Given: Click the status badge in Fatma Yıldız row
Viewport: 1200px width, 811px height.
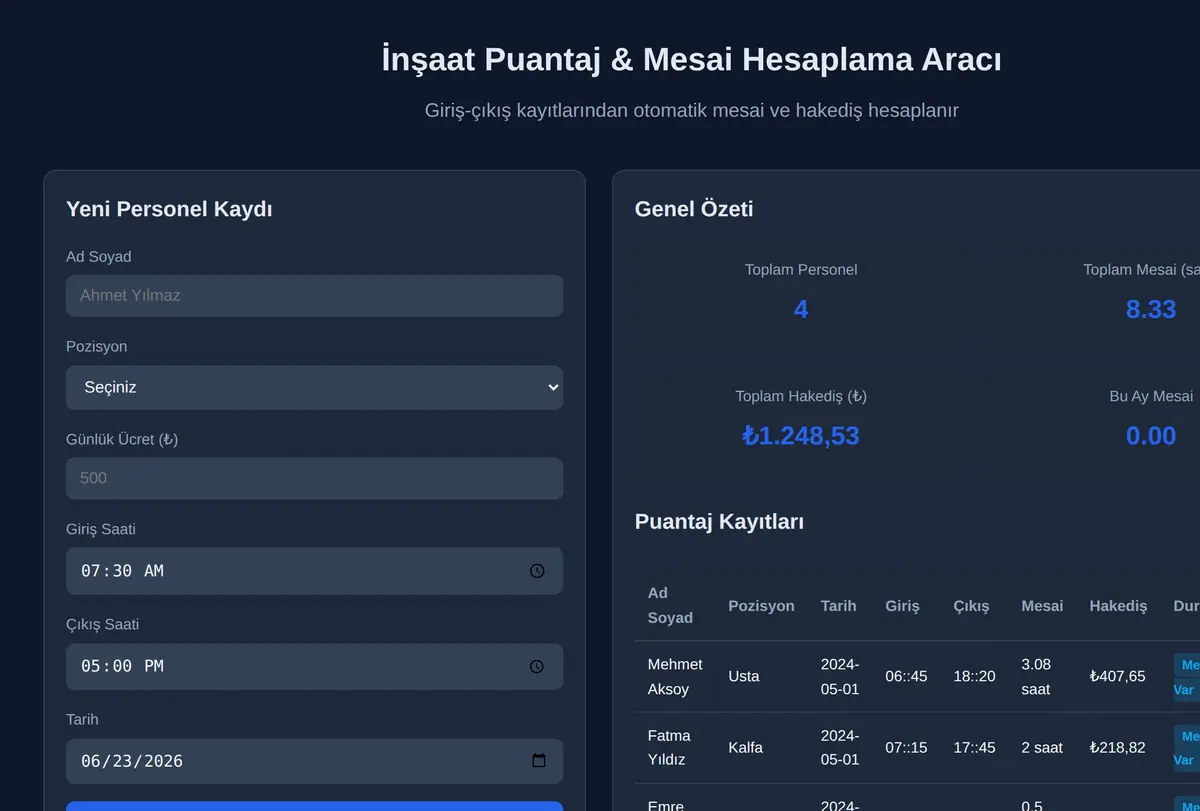Looking at the screenshot, I should click(x=1187, y=748).
